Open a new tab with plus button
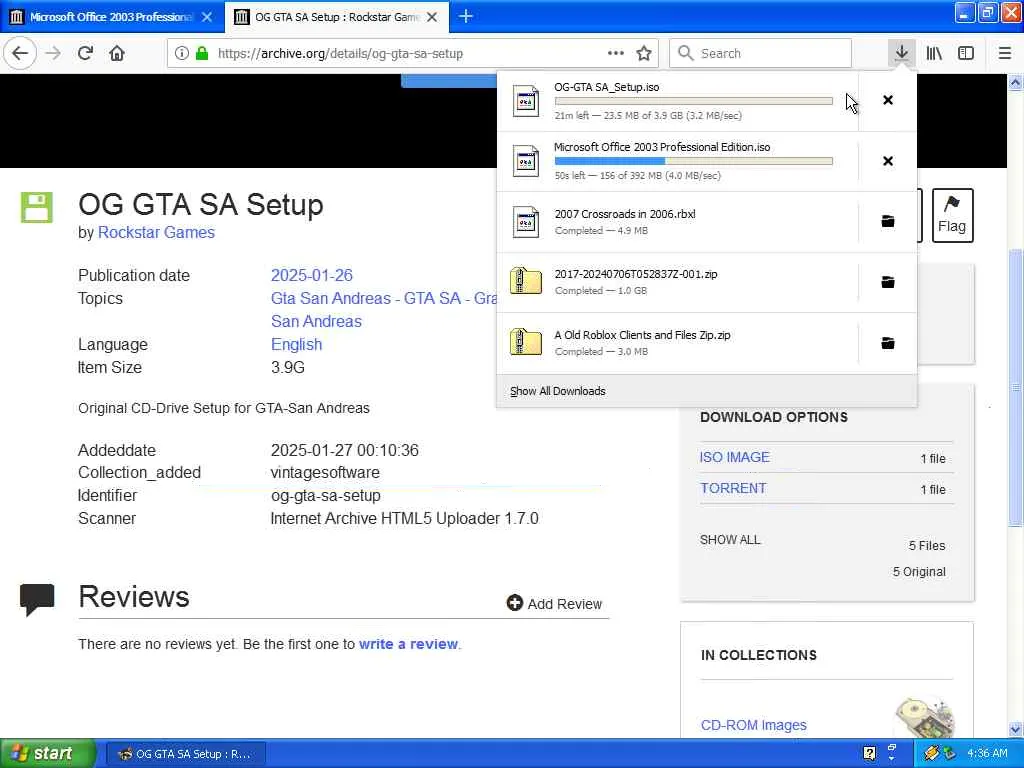The width and height of the screenshot is (1024, 768). 466,16
